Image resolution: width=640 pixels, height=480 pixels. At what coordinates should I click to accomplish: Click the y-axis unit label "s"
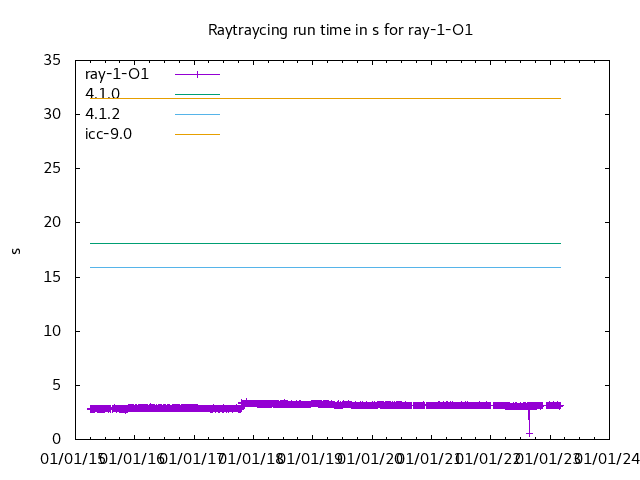click(x=16, y=250)
